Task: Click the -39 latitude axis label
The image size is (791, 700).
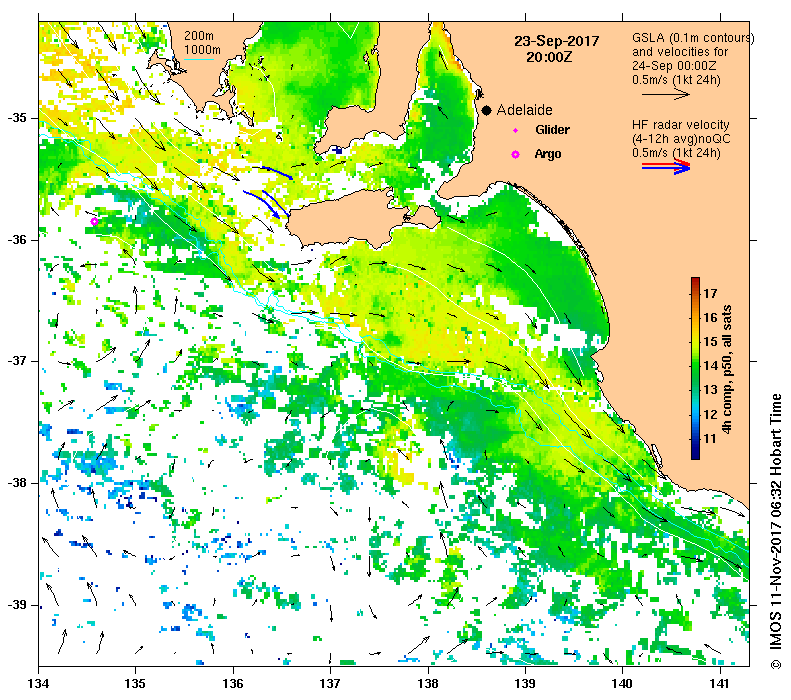Action: tap(17, 605)
